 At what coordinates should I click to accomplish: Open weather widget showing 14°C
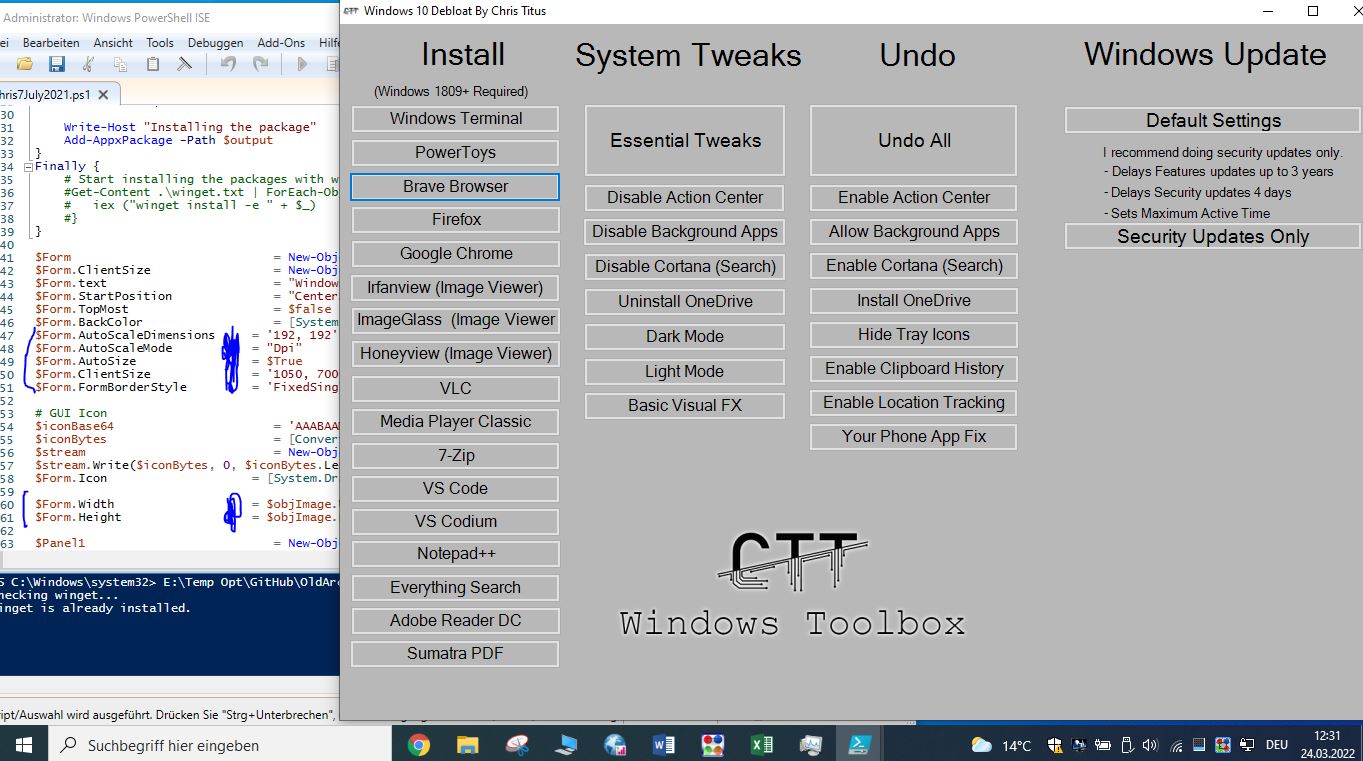[1001, 745]
